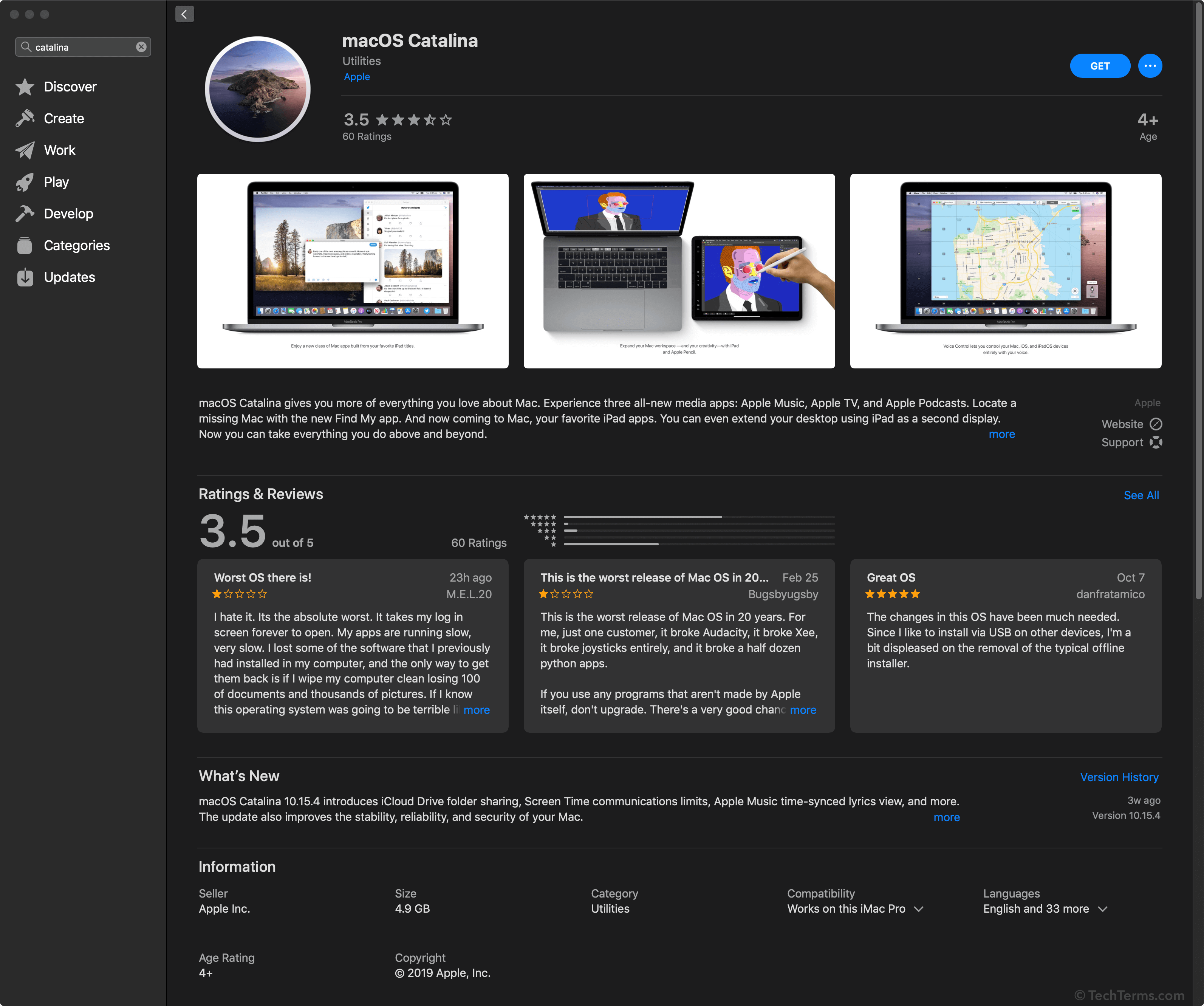This screenshot has width=1204, height=1006.
Task: Click the stars on Great OS review
Action: click(x=892, y=594)
